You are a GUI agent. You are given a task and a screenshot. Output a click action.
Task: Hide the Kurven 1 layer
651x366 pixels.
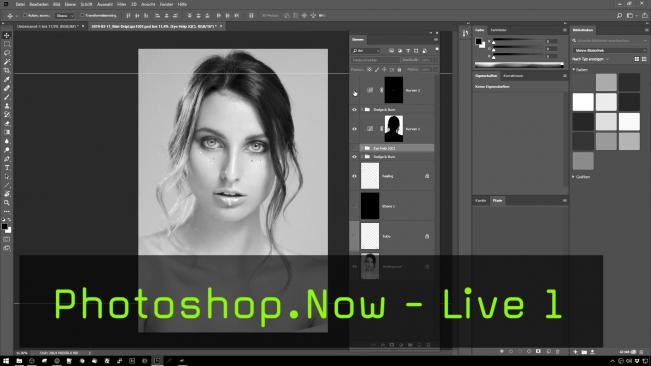tap(355, 129)
